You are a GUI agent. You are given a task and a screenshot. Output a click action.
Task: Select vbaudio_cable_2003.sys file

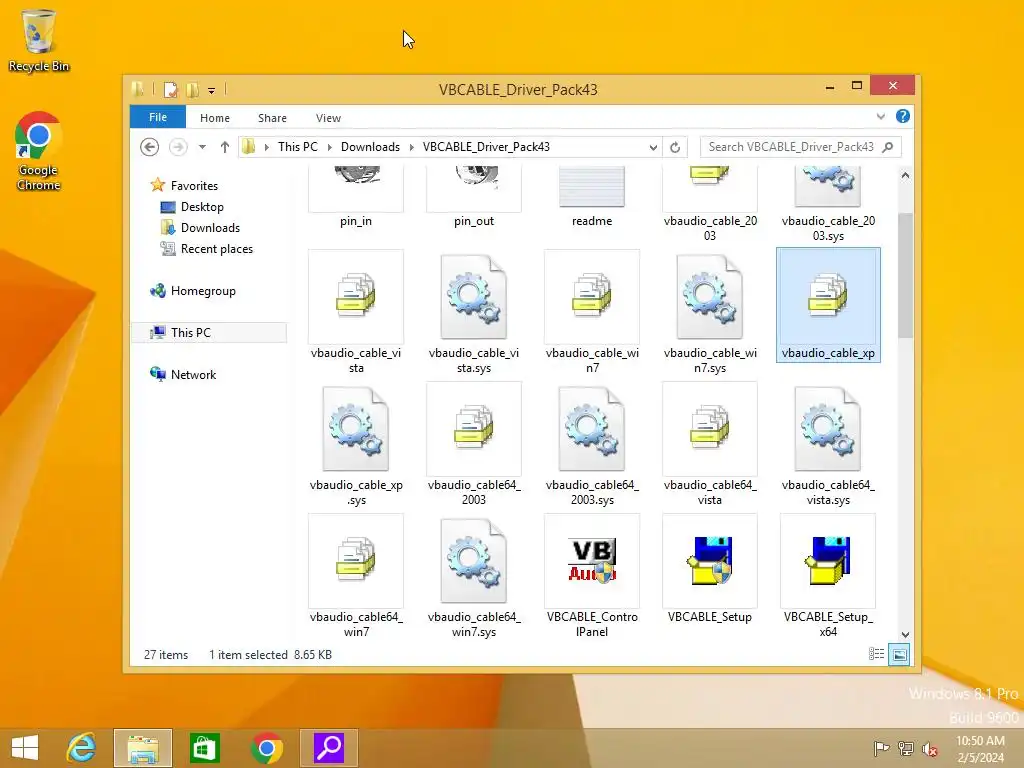(828, 204)
